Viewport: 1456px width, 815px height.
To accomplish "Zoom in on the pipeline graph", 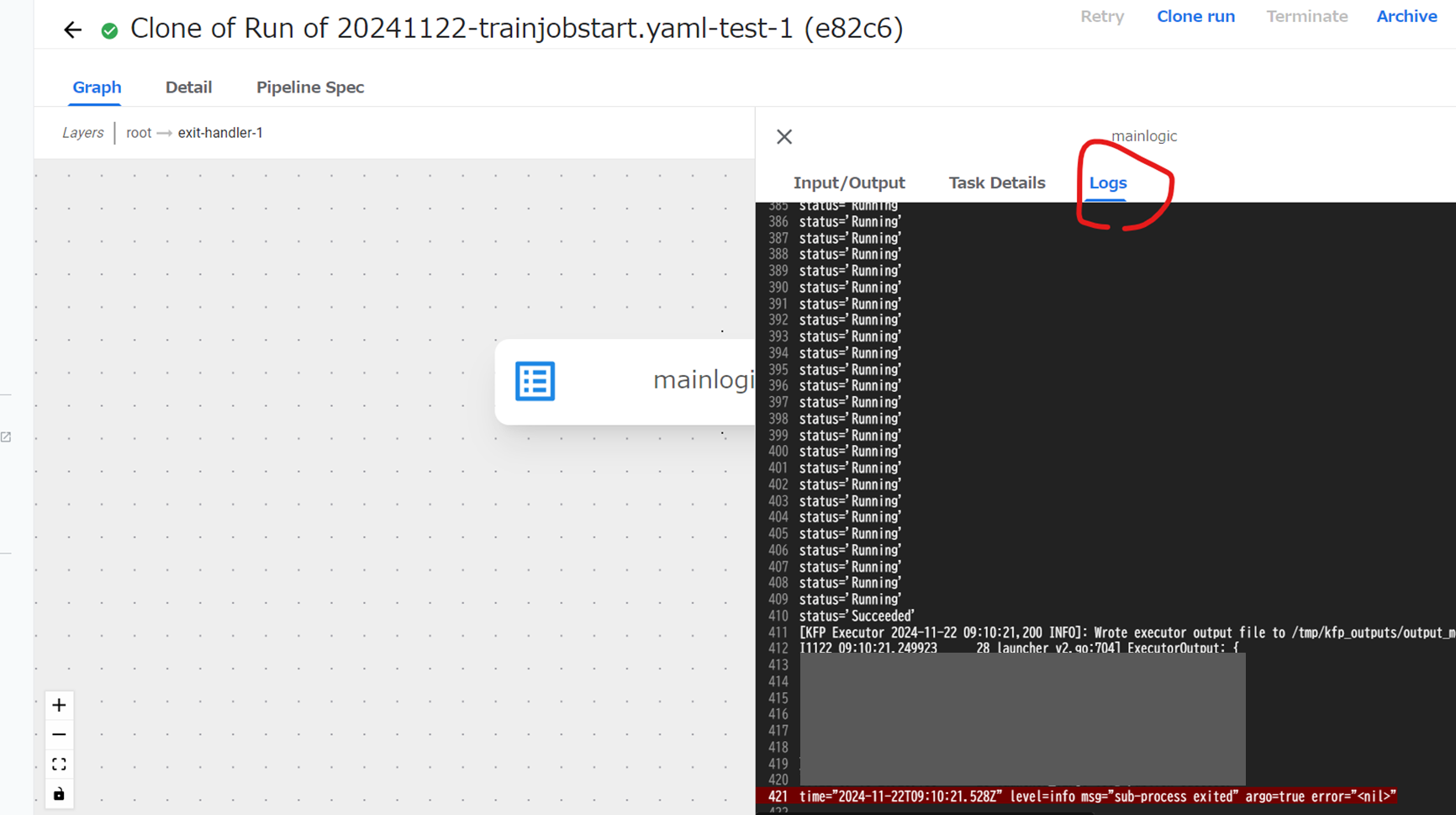I will pyautogui.click(x=59, y=705).
